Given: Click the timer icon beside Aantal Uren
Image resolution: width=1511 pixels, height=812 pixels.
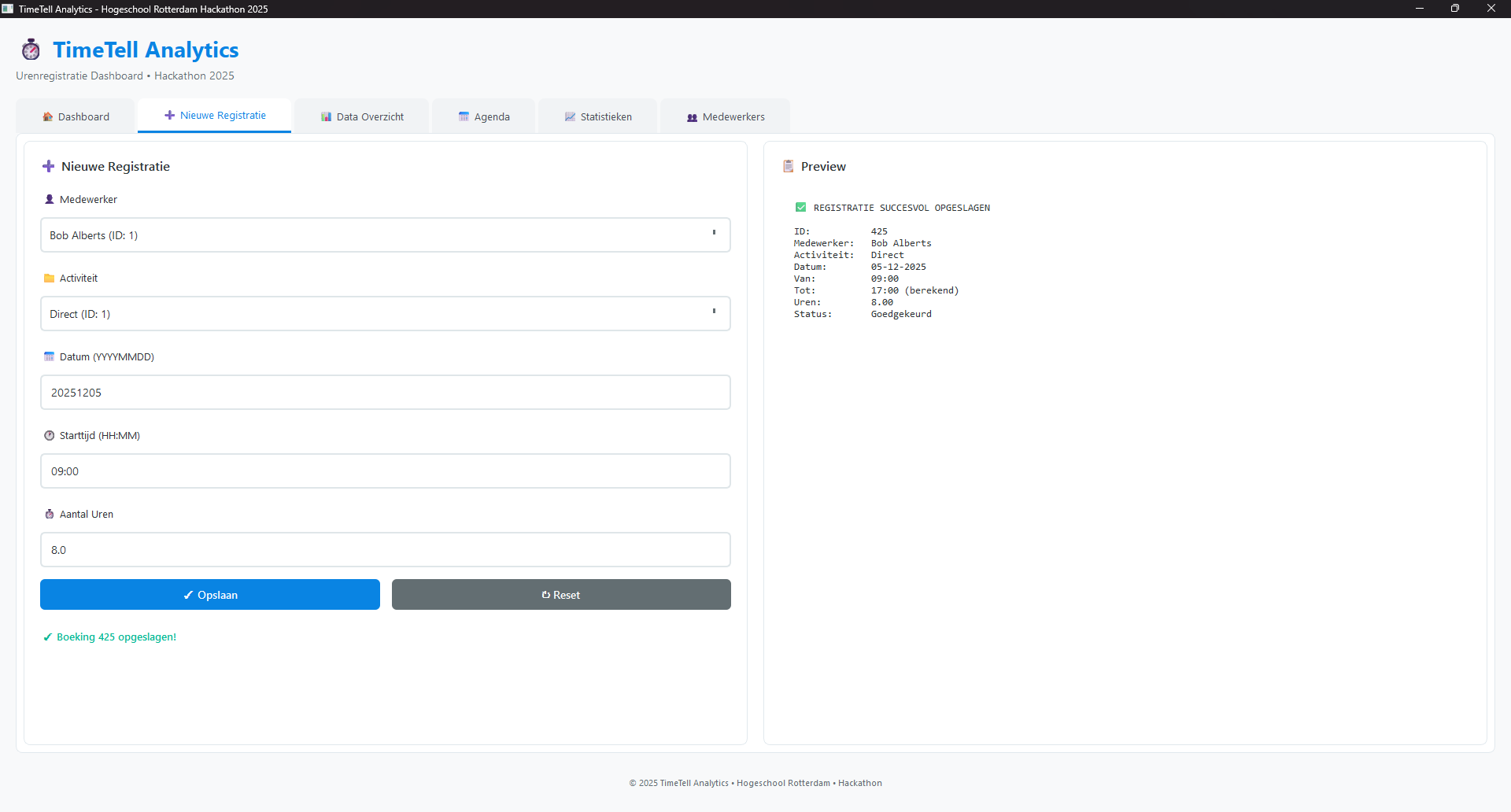Looking at the screenshot, I should coord(49,514).
